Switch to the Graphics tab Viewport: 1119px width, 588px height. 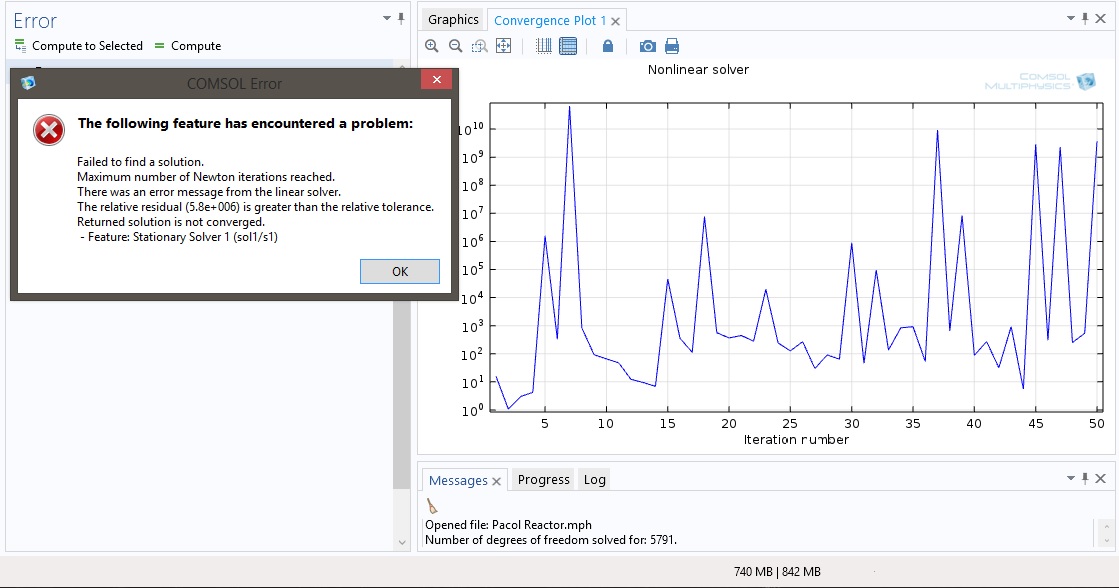[x=453, y=19]
